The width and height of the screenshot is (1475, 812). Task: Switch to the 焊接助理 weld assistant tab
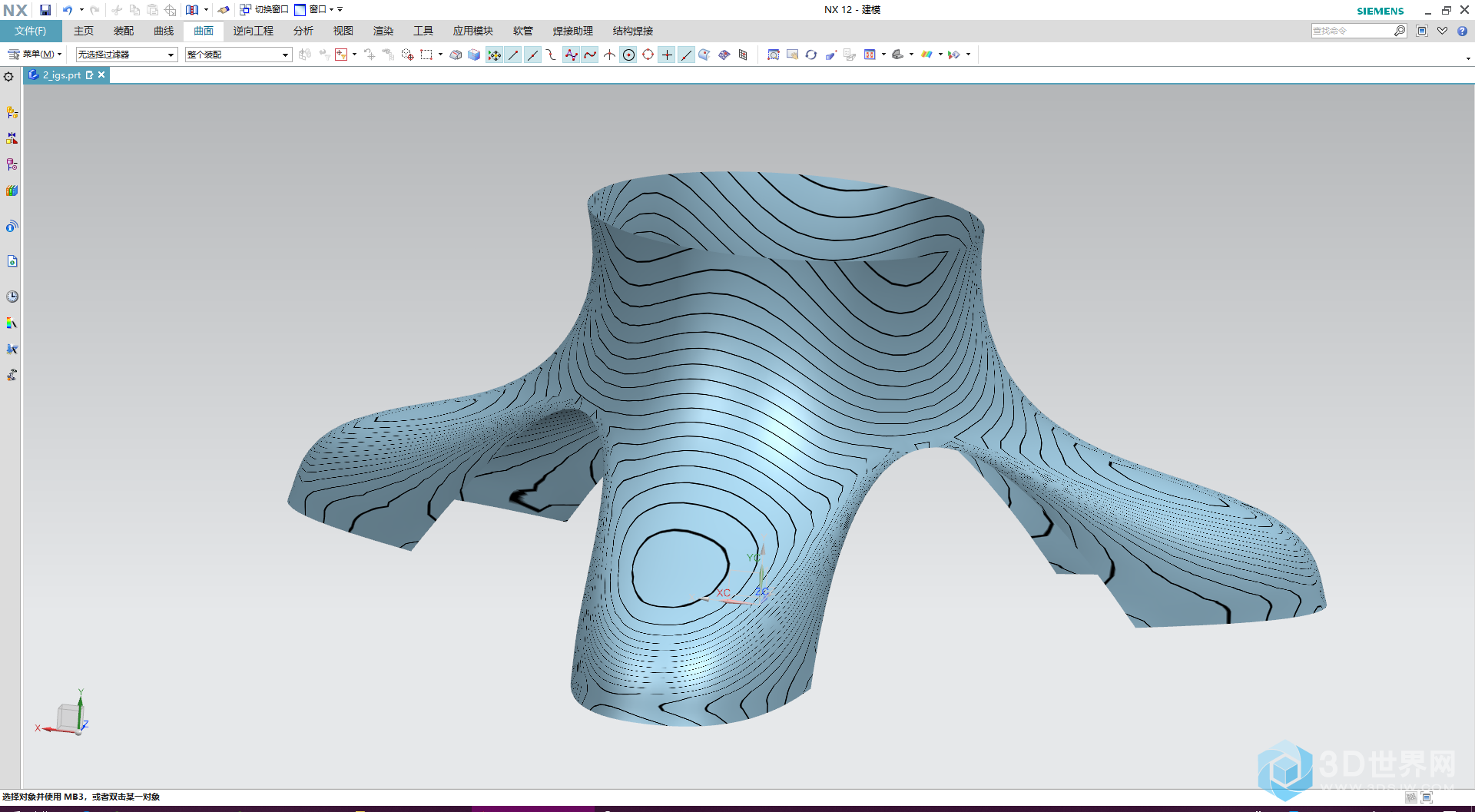[573, 31]
